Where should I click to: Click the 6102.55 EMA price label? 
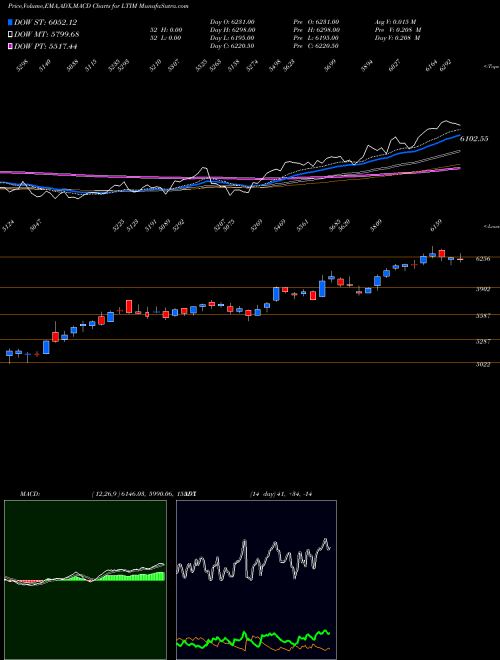coord(474,138)
